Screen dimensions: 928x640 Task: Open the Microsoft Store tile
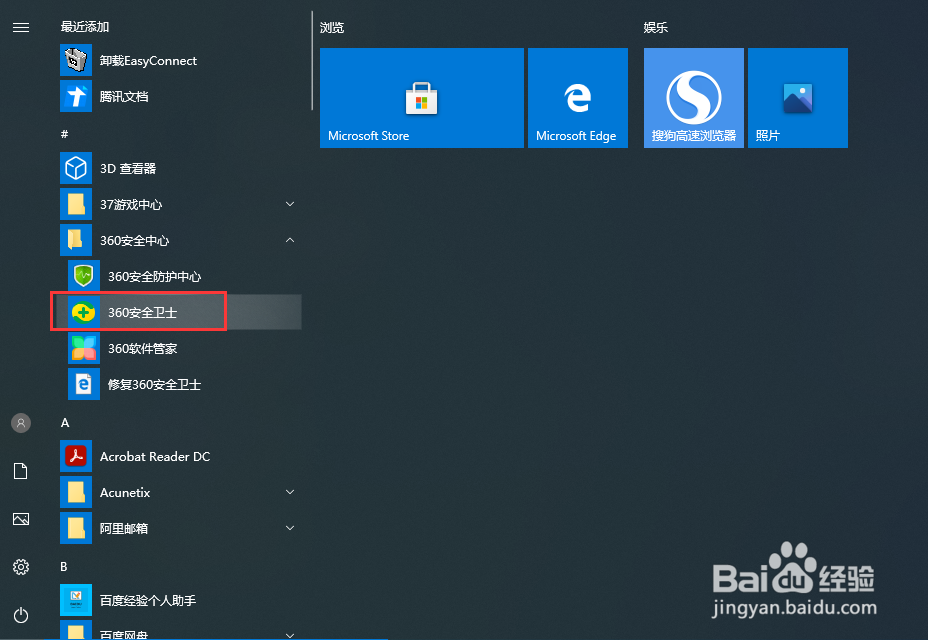coord(421,98)
